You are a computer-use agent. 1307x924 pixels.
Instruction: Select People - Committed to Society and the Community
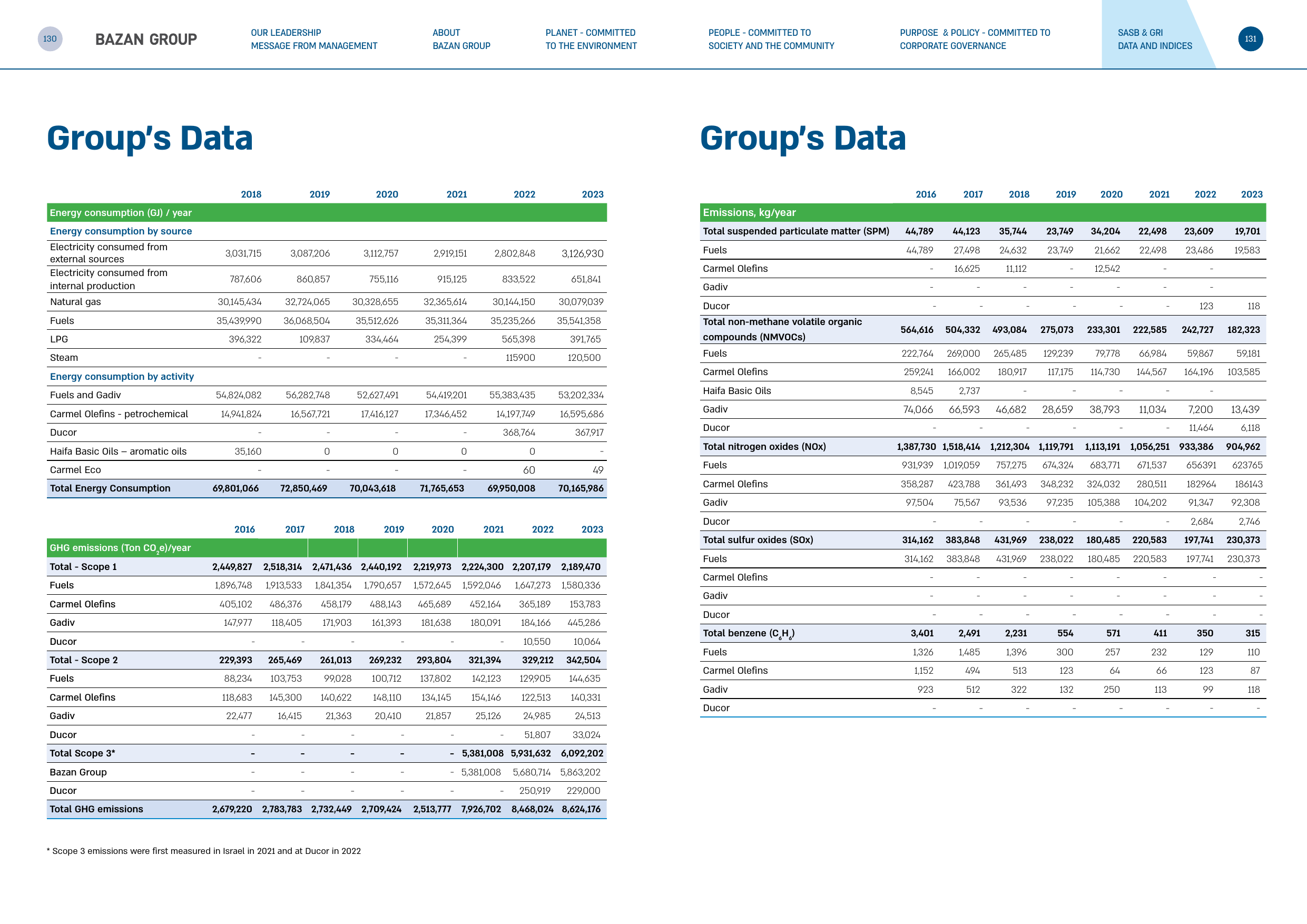771,40
